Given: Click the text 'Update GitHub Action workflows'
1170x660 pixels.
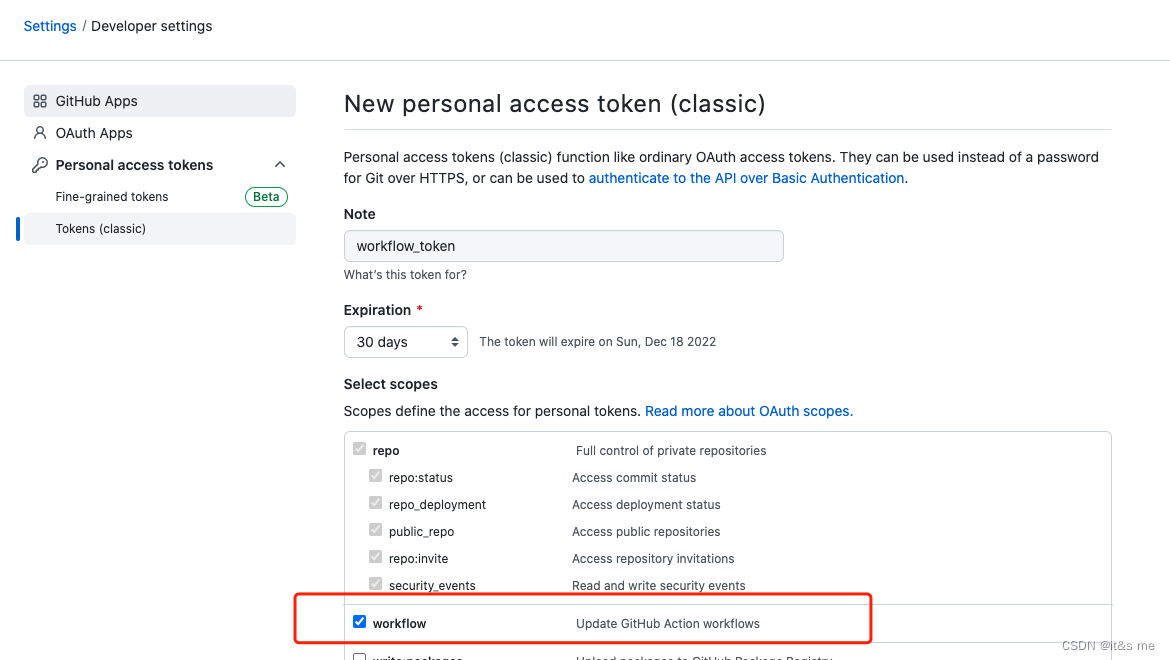Looking at the screenshot, I should 668,624.
